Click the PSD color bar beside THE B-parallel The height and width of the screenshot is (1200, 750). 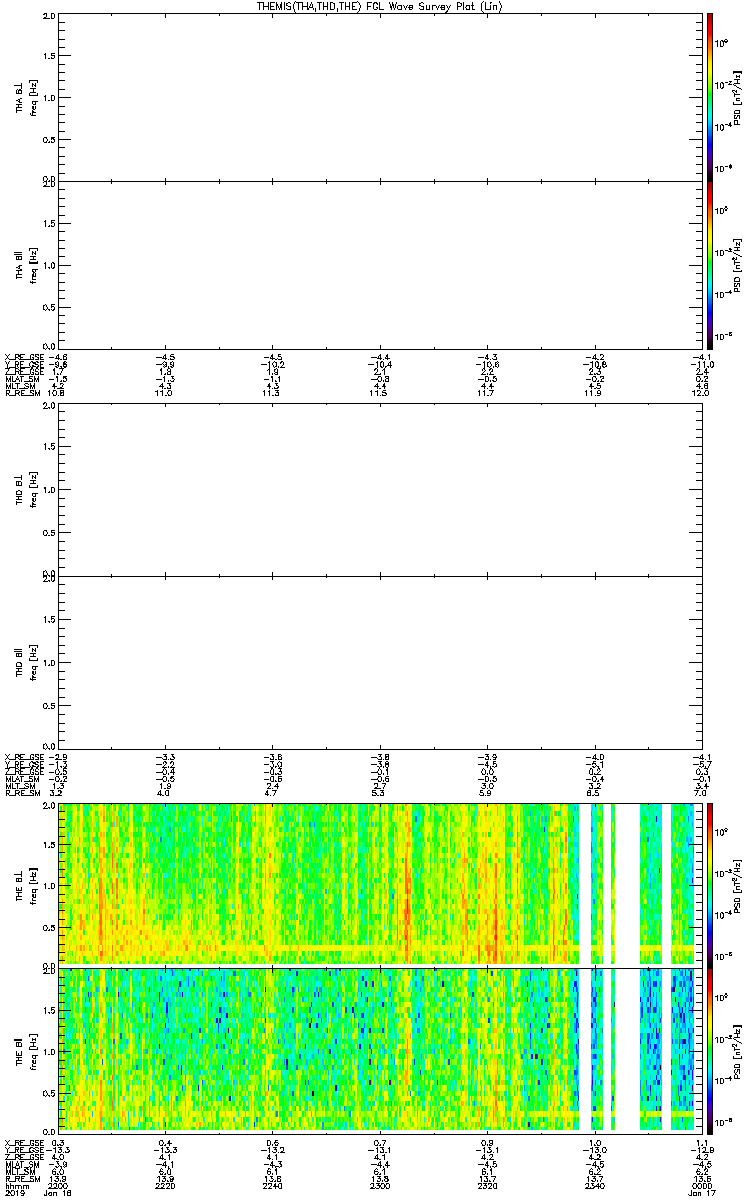[710, 1049]
